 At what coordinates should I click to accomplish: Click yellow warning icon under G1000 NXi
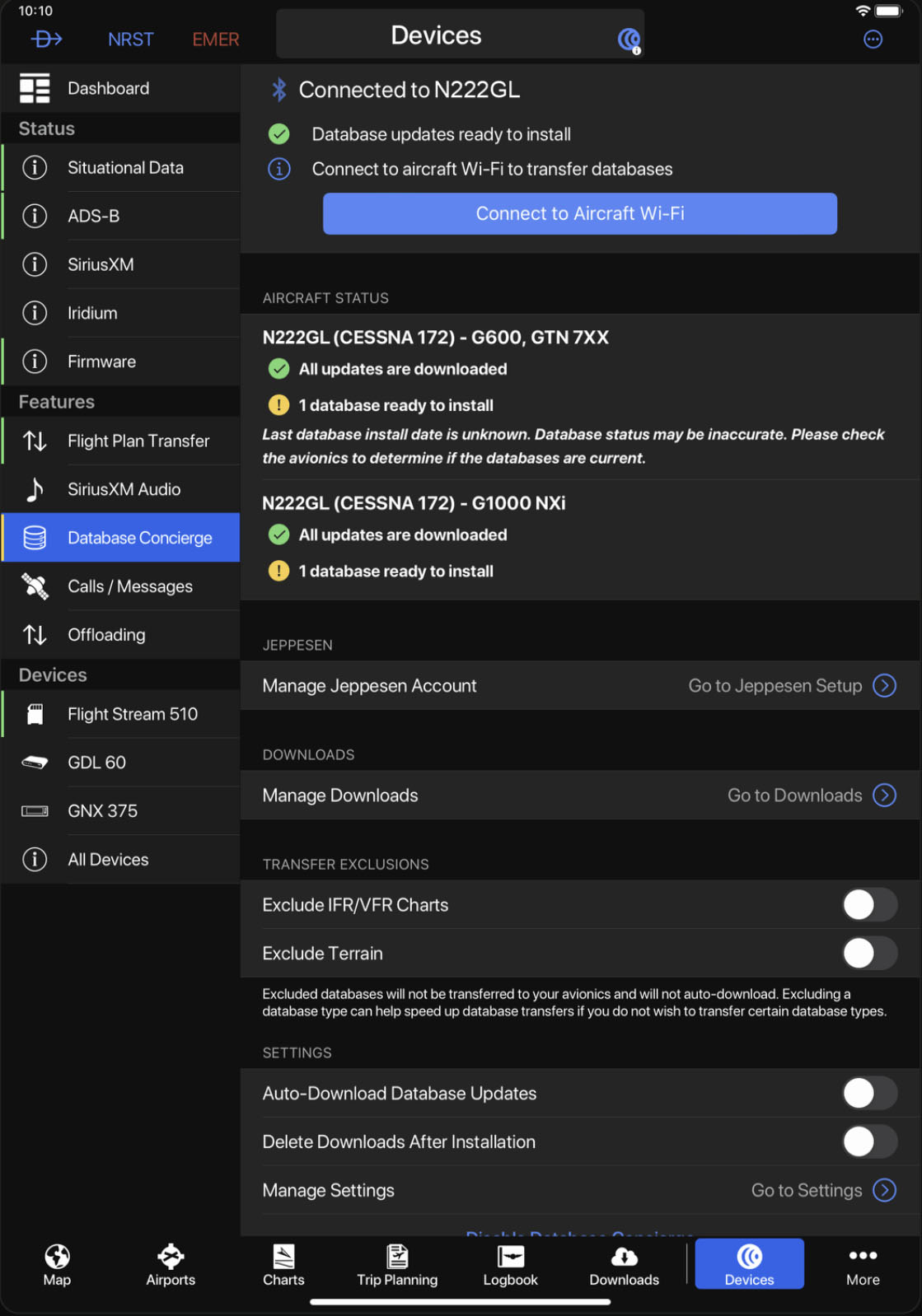279,571
